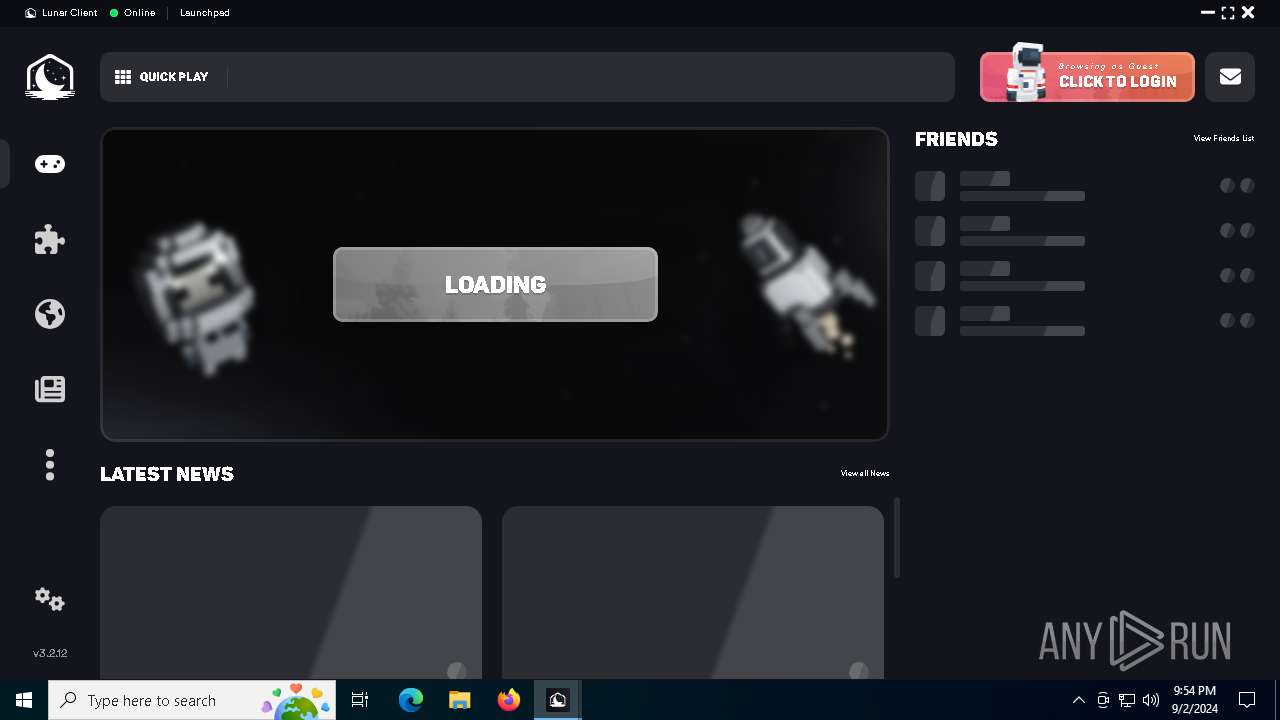Open the gears Settings icon
The image size is (1280, 720).
[x=50, y=599]
